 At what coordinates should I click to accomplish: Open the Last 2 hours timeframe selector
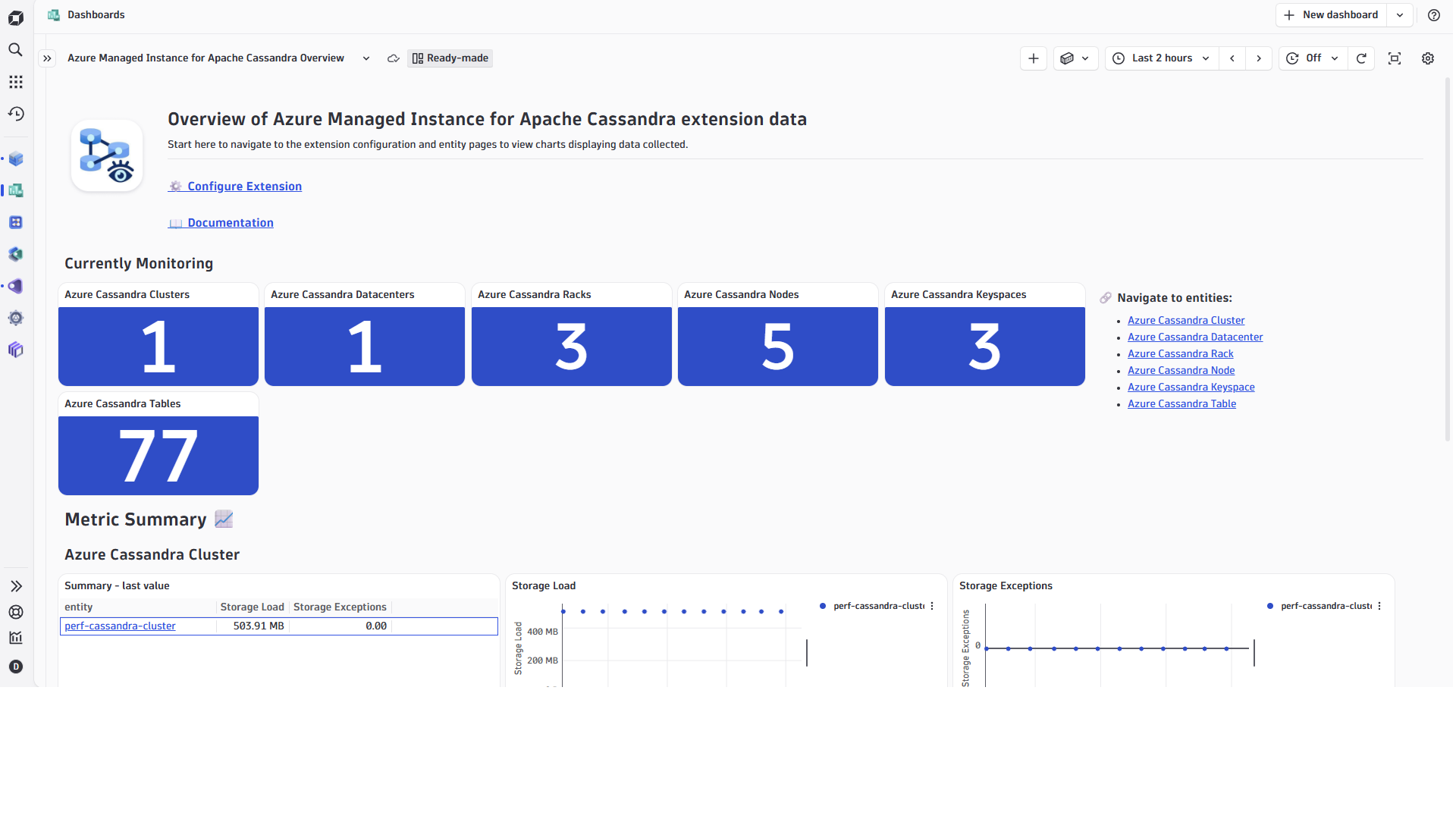1162,58
